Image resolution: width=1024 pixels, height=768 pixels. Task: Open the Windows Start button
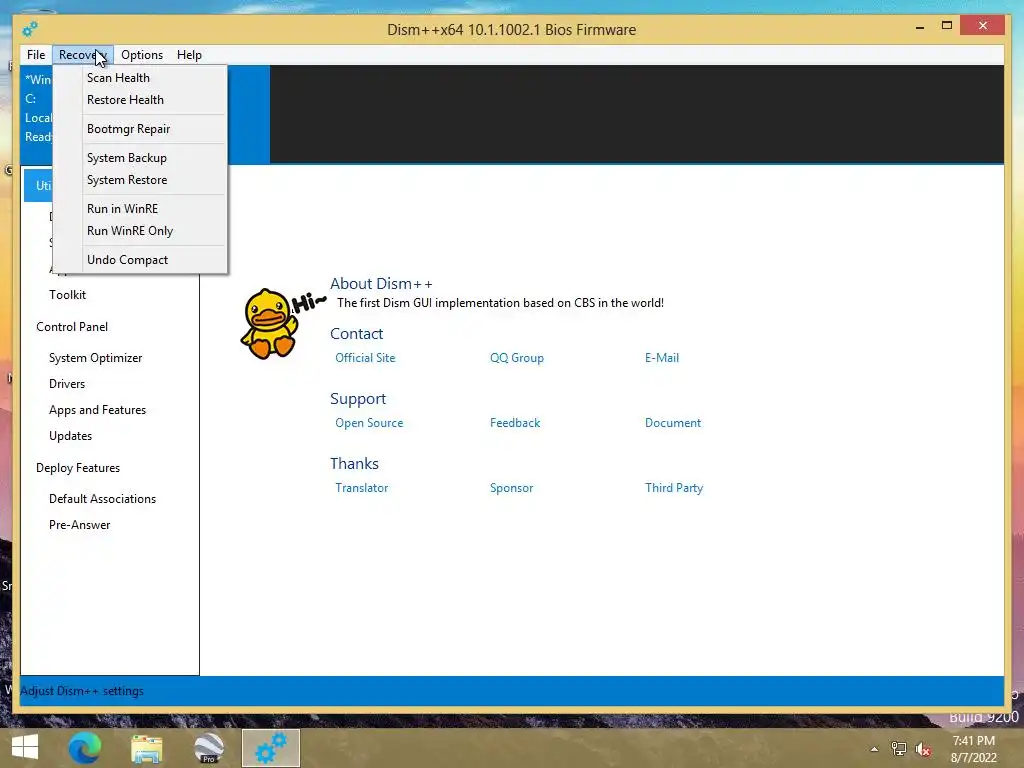point(25,747)
